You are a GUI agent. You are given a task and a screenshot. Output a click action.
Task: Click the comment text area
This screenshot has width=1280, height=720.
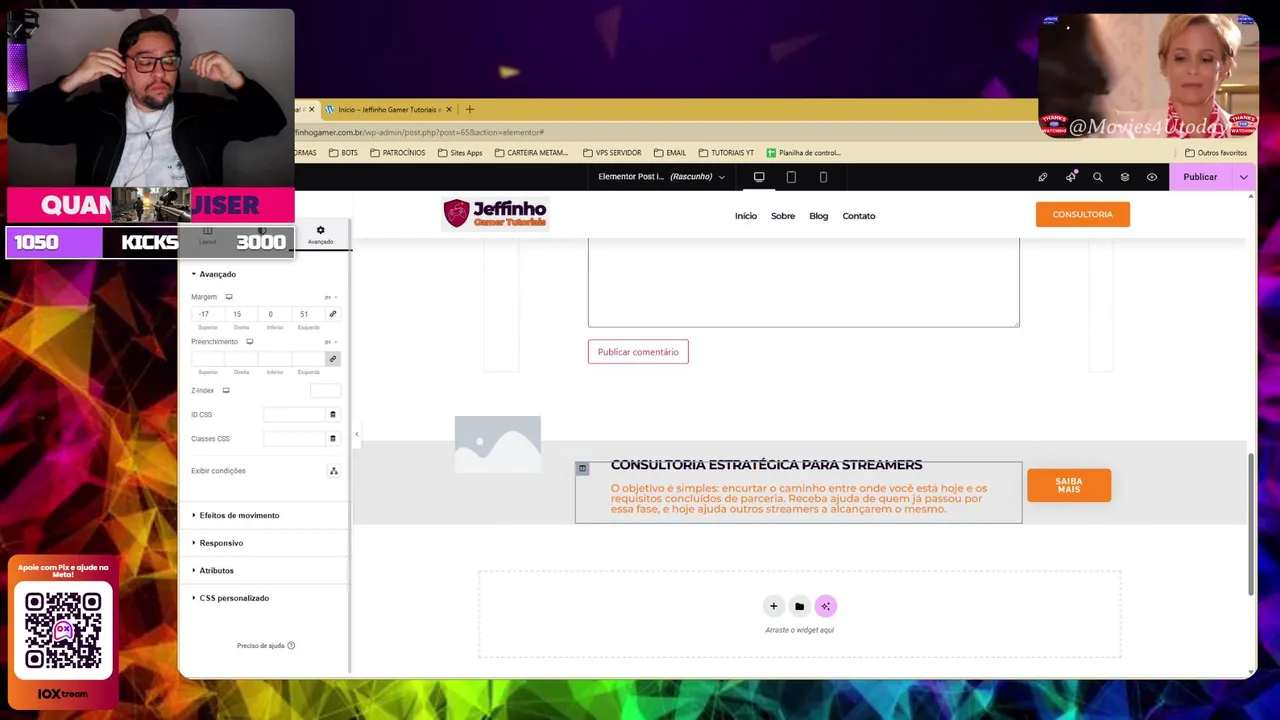804,283
